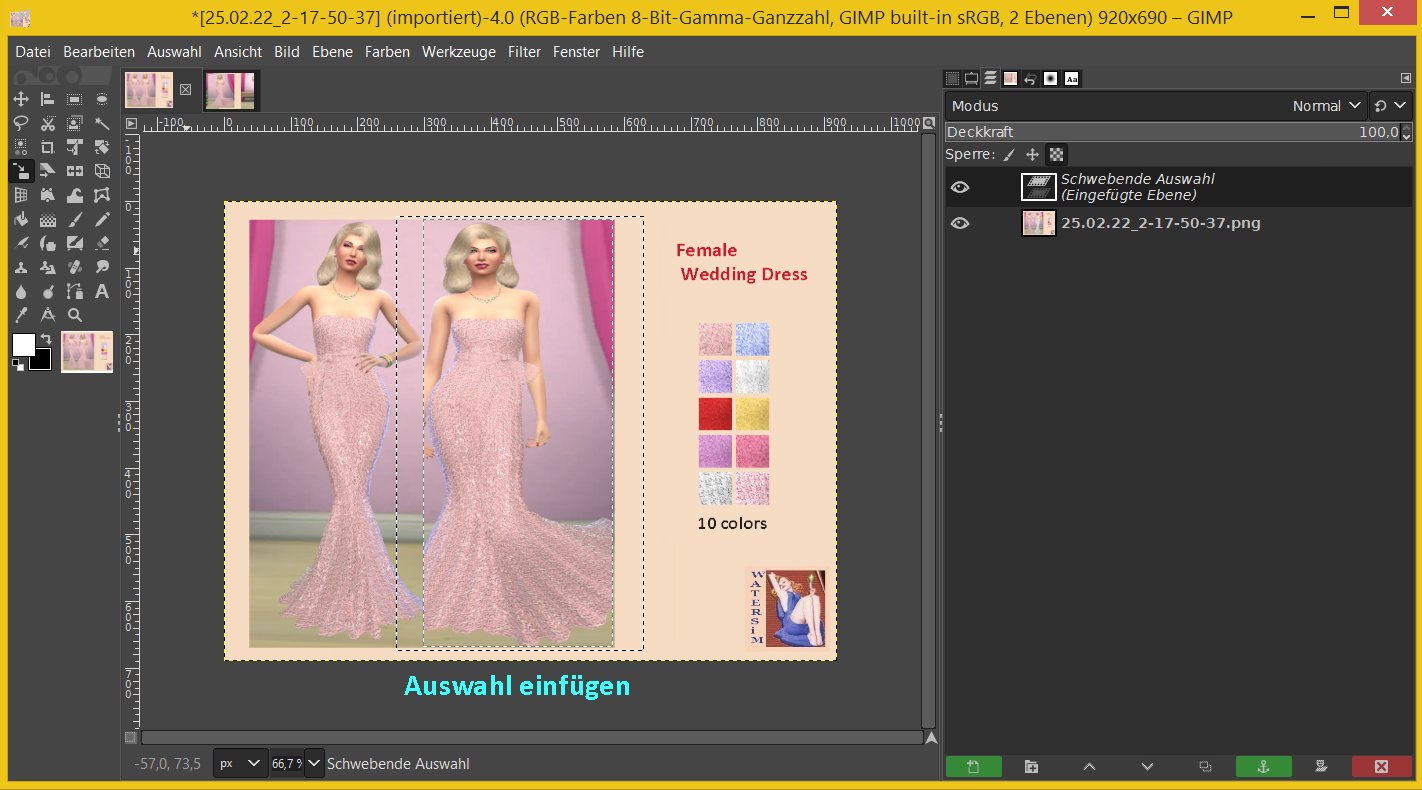This screenshot has height=790, width=1422.
Task: Select the Scissors selection tool
Action: pyautogui.click(x=47, y=124)
